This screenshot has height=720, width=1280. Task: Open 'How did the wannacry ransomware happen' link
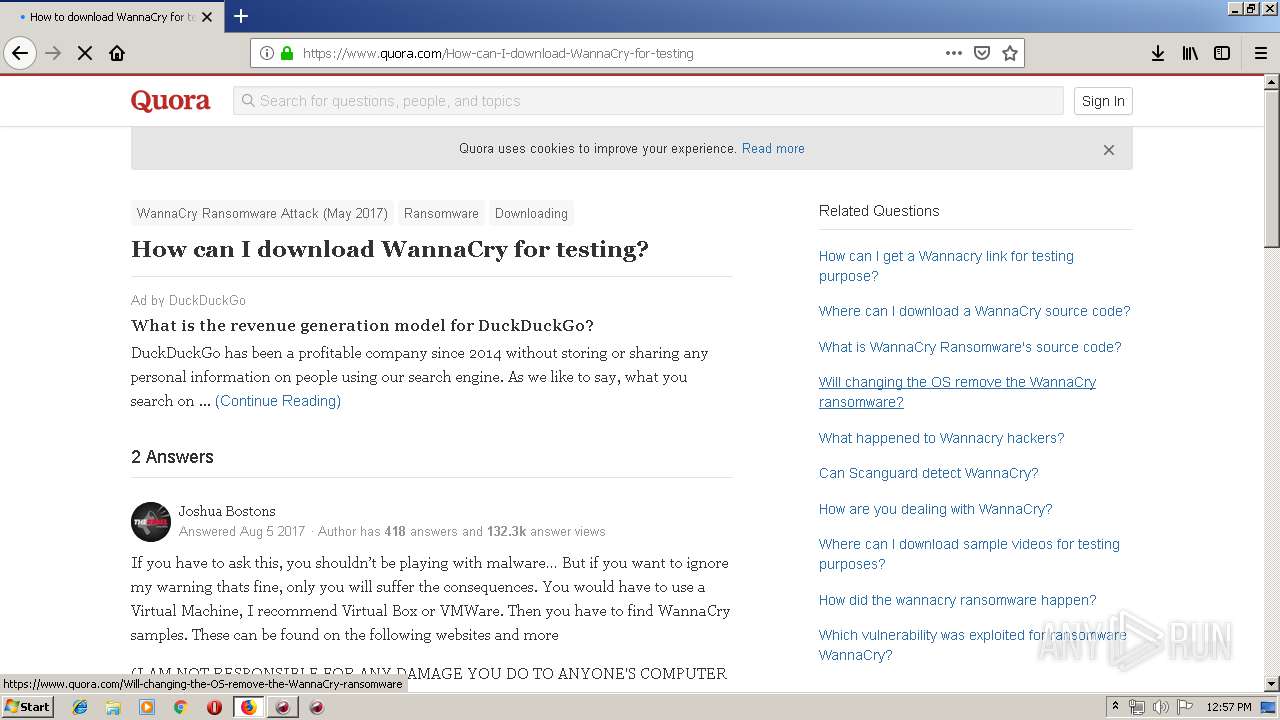(x=958, y=600)
